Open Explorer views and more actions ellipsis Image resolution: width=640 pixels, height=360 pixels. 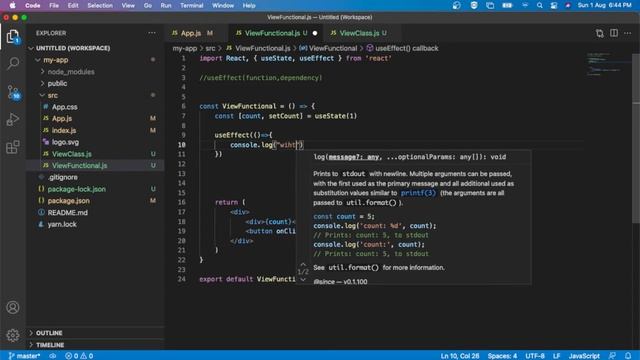[x=152, y=33]
